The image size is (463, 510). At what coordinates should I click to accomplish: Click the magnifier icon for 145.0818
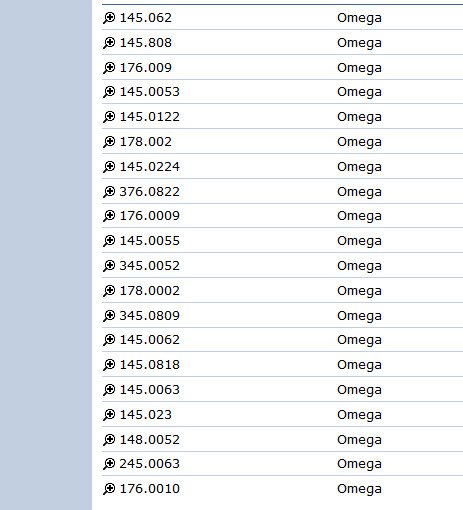[109, 365]
